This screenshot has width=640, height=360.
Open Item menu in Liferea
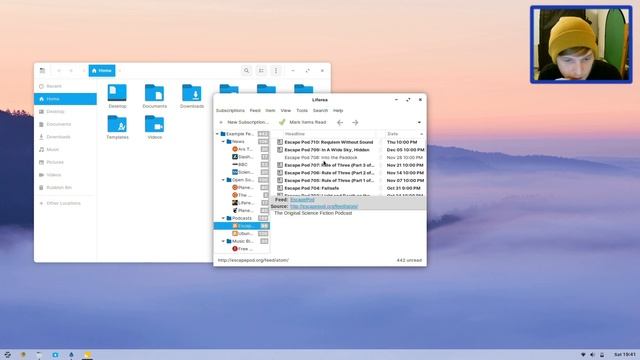pos(270,111)
